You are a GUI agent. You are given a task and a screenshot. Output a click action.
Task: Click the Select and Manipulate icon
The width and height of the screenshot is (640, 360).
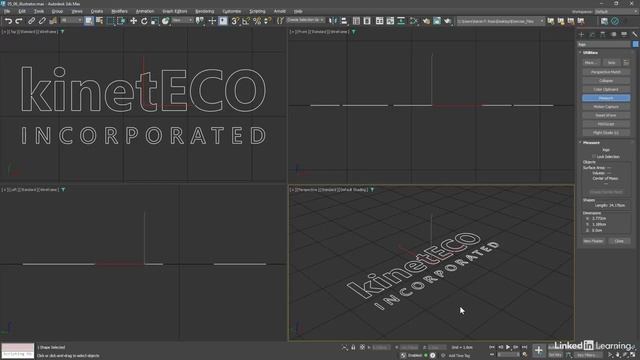point(212,21)
